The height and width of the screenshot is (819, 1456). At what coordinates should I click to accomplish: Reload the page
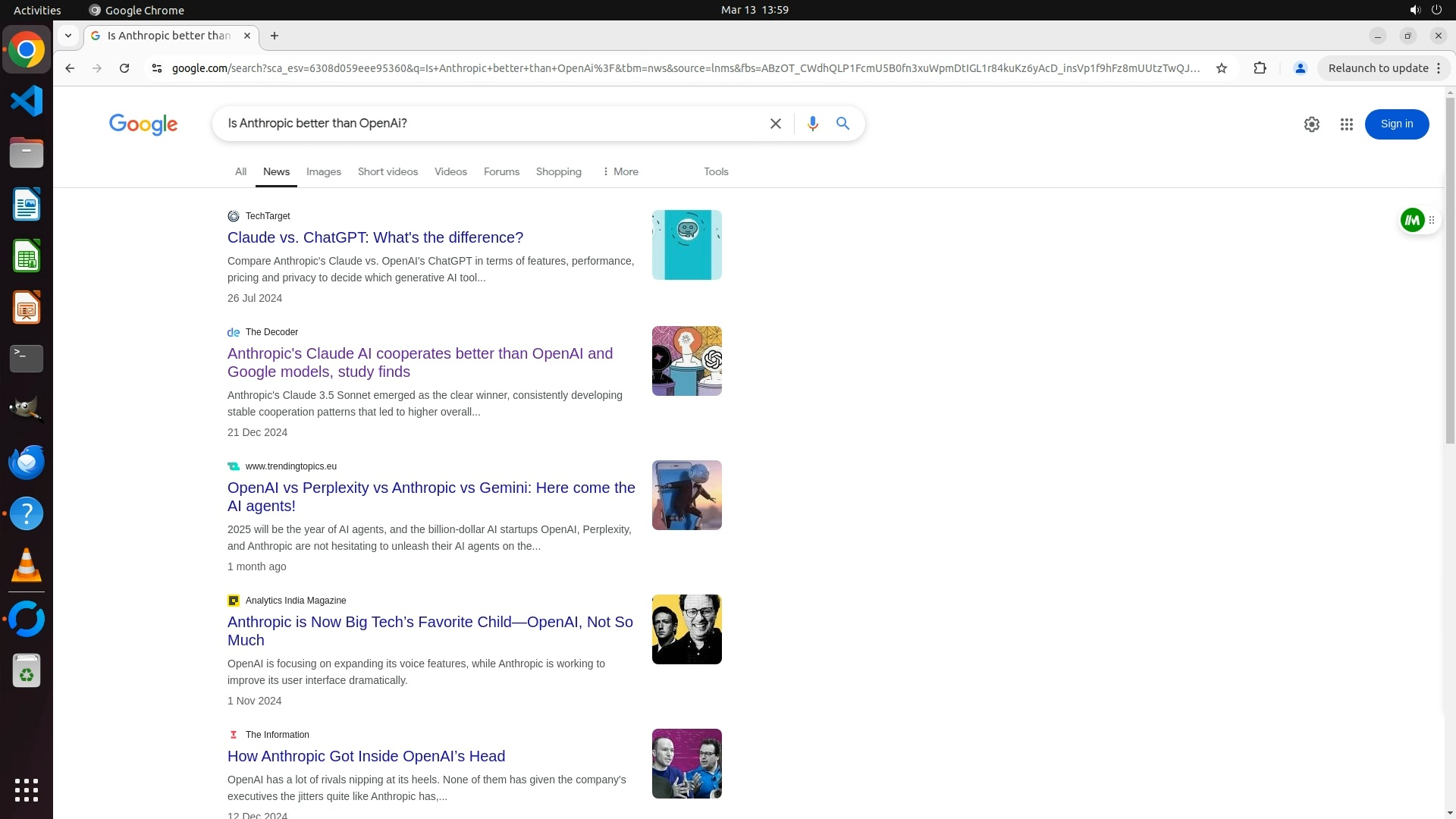click(x=124, y=68)
